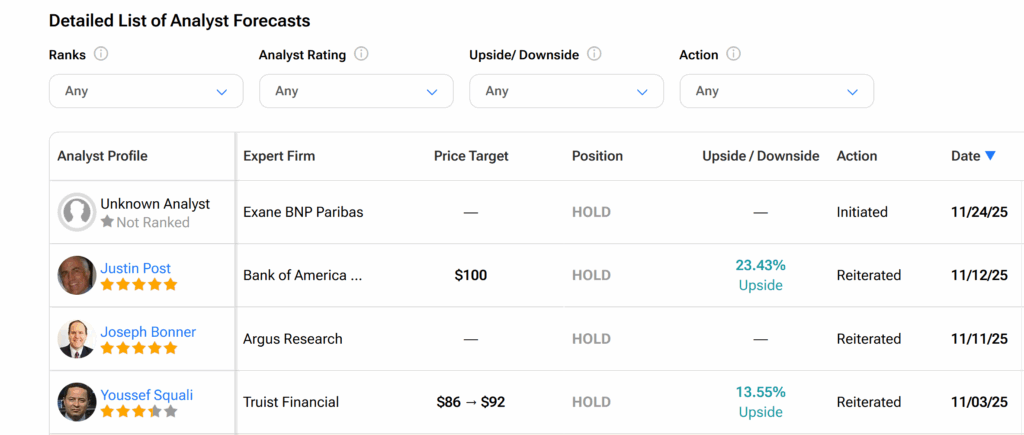Screen dimensions: 1024x435
Task: Sort by the Price Target column header
Action: [471, 156]
